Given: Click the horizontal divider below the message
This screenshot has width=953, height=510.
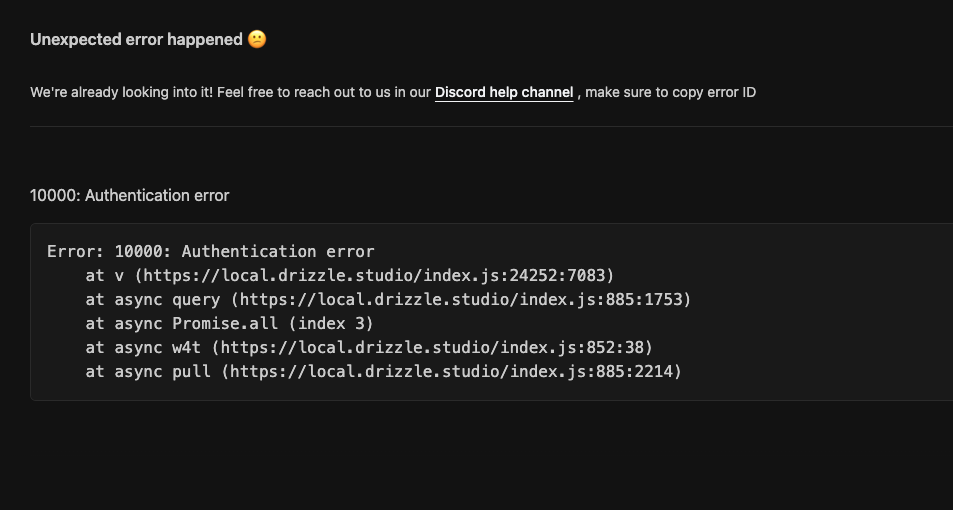Looking at the screenshot, I should pyautogui.click(x=490, y=127).
